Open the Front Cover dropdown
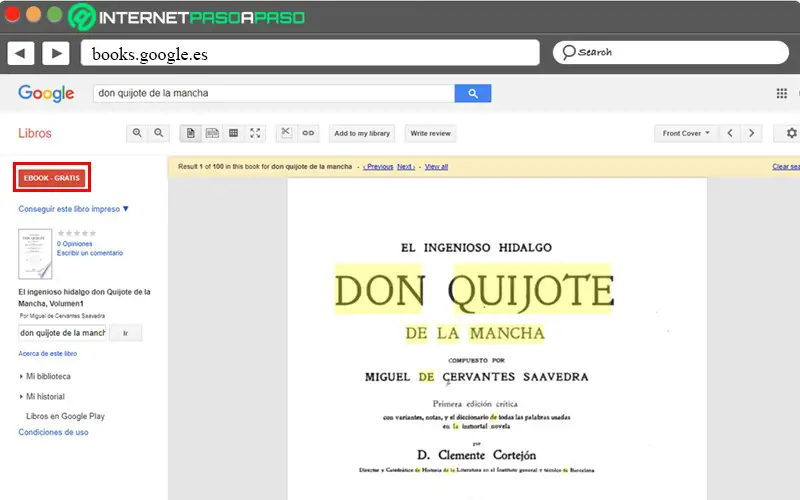 tap(686, 133)
